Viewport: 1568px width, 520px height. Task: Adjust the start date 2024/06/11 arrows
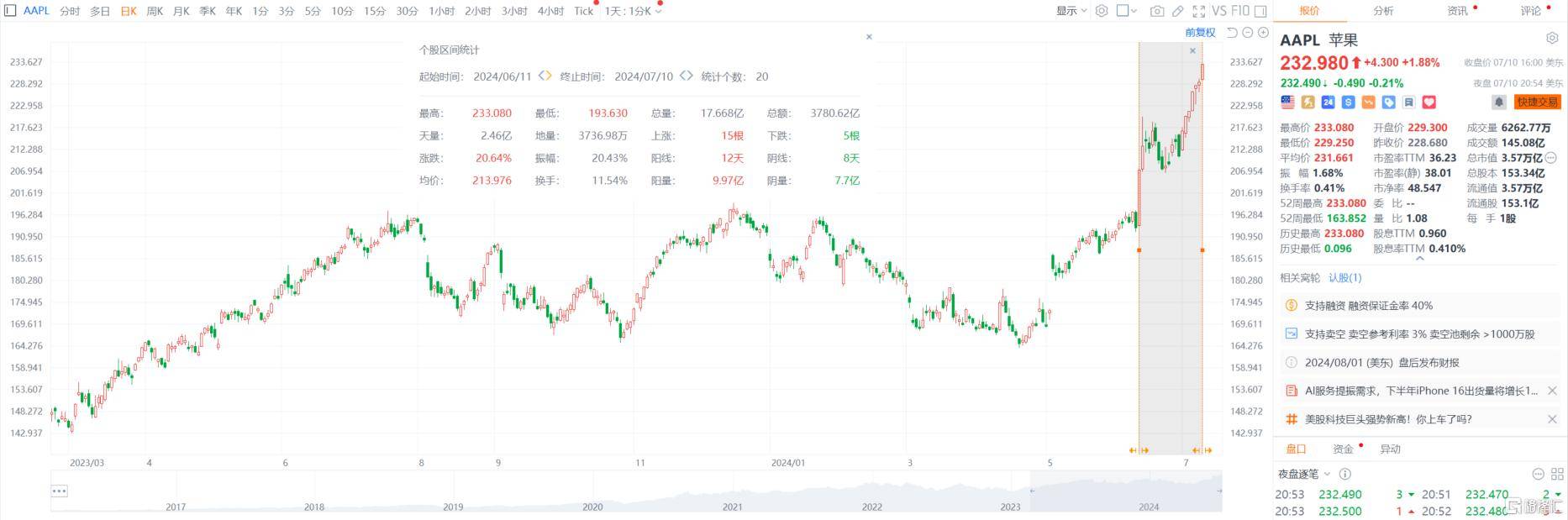[x=545, y=76]
